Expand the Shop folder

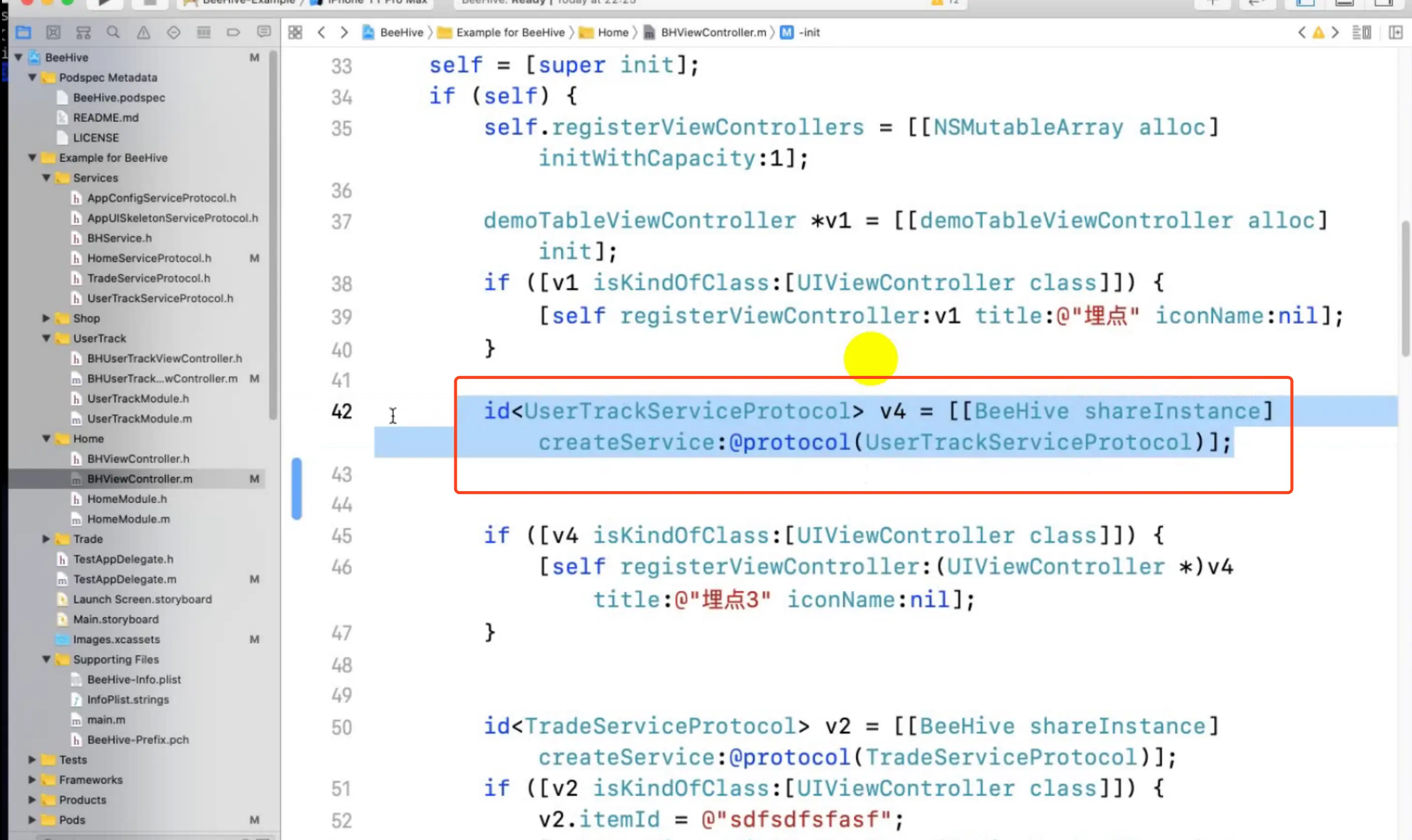[47, 318]
